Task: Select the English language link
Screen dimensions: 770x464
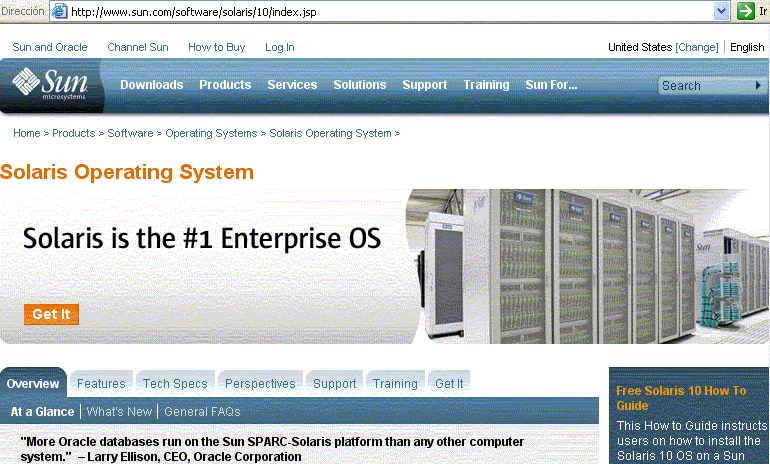Action: point(747,47)
